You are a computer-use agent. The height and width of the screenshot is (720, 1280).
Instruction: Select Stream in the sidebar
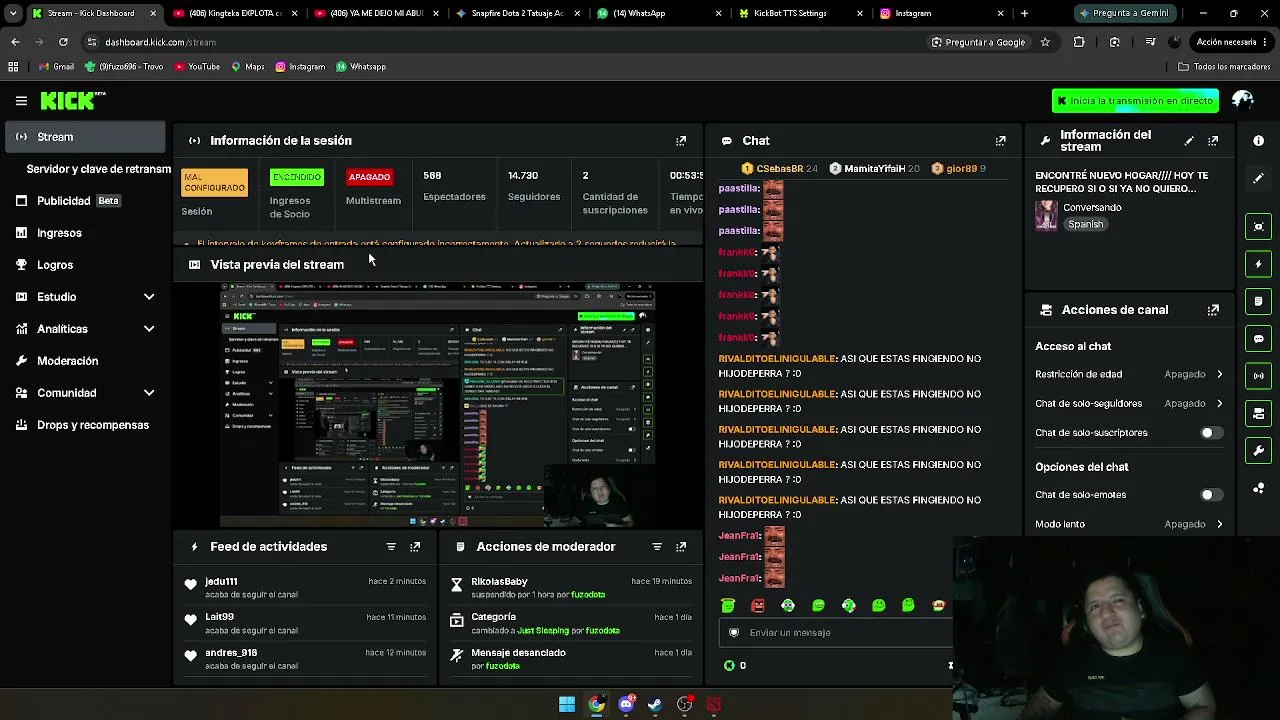(x=85, y=137)
